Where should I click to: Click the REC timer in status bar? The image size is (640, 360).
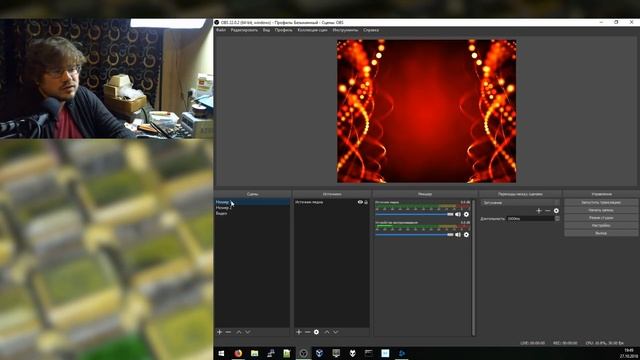(x=565, y=343)
